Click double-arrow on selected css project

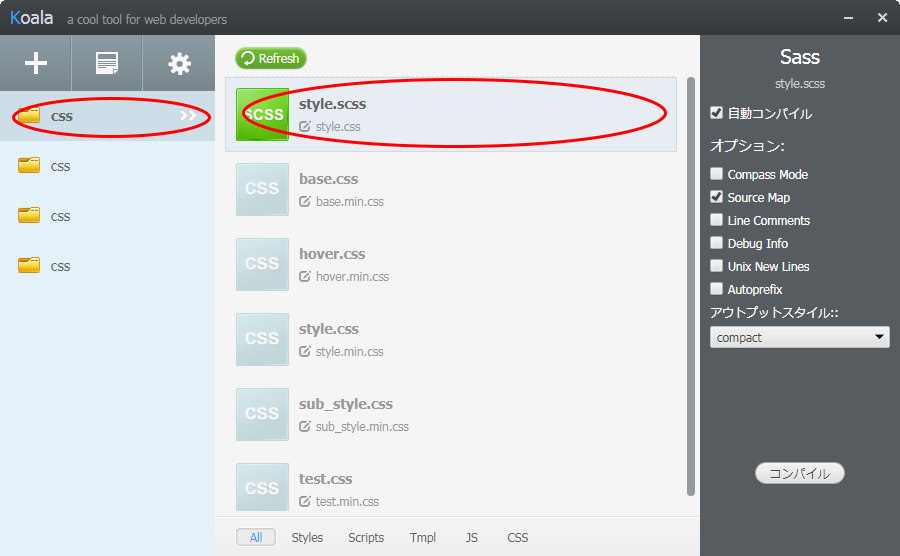(188, 115)
